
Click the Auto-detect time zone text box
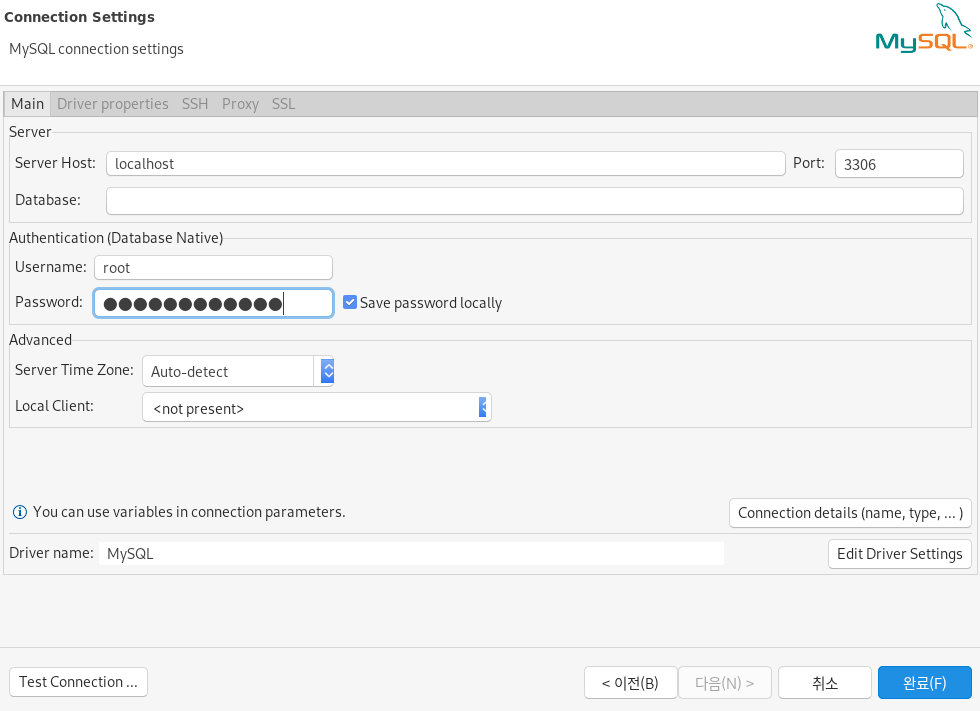pos(228,371)
